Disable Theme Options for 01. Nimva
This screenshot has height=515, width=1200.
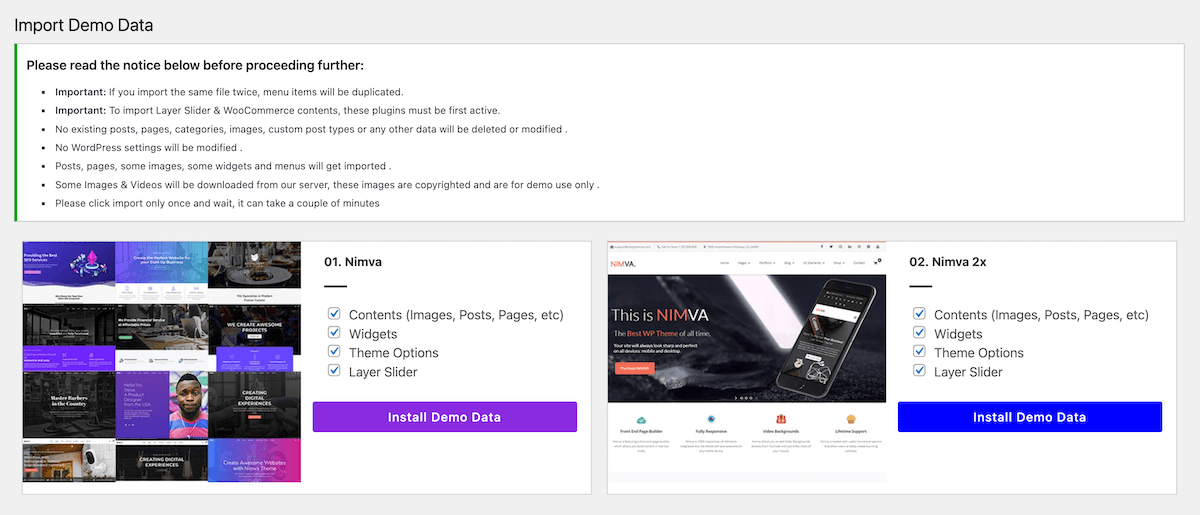(334, 352)
